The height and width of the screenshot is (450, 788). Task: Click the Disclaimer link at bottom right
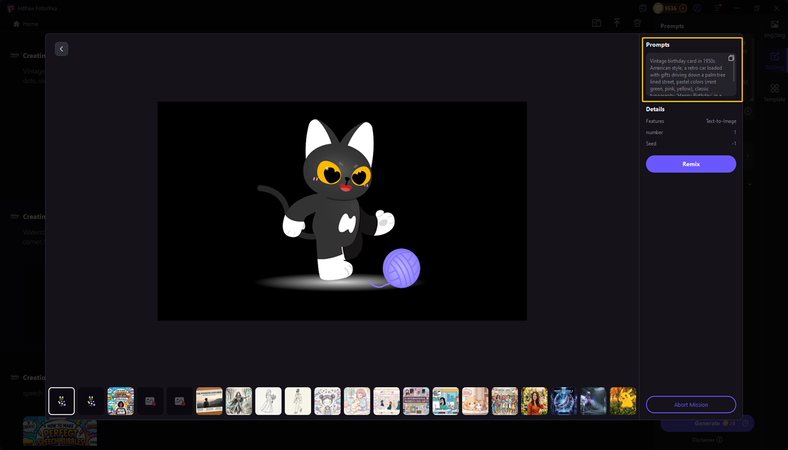click(707, 440)
